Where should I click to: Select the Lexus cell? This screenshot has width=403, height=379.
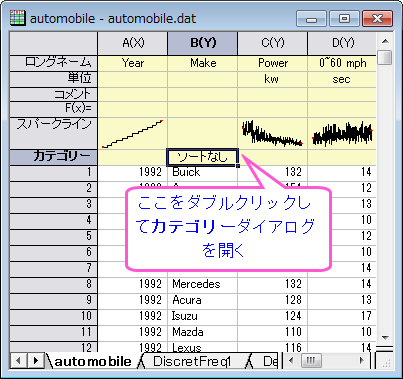(x=203, y=347)
